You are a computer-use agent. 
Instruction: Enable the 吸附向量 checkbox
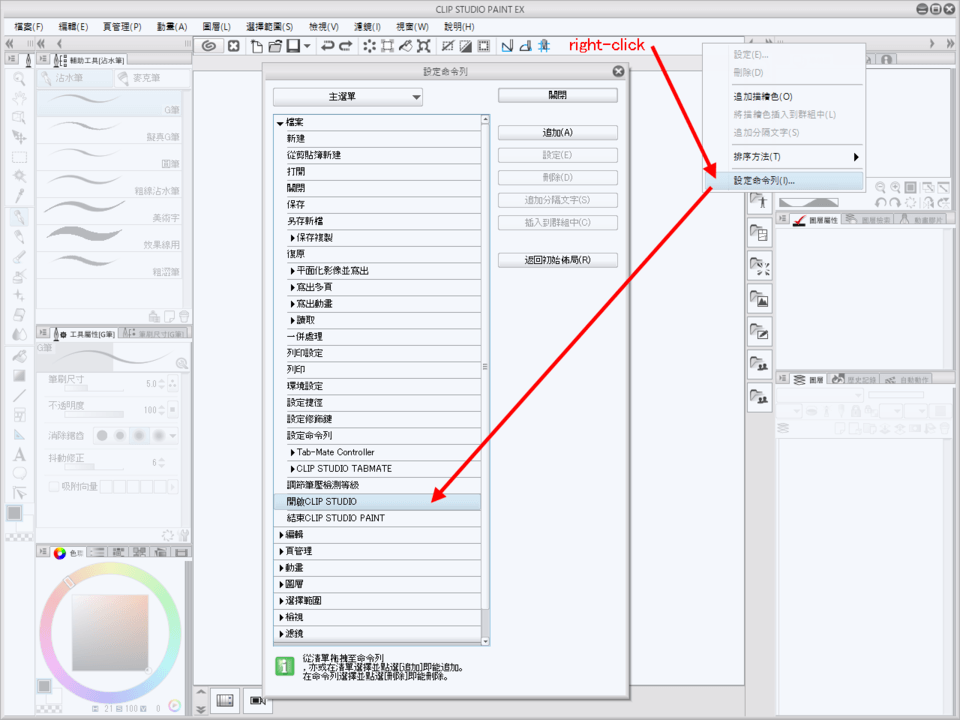coord(54,486)
